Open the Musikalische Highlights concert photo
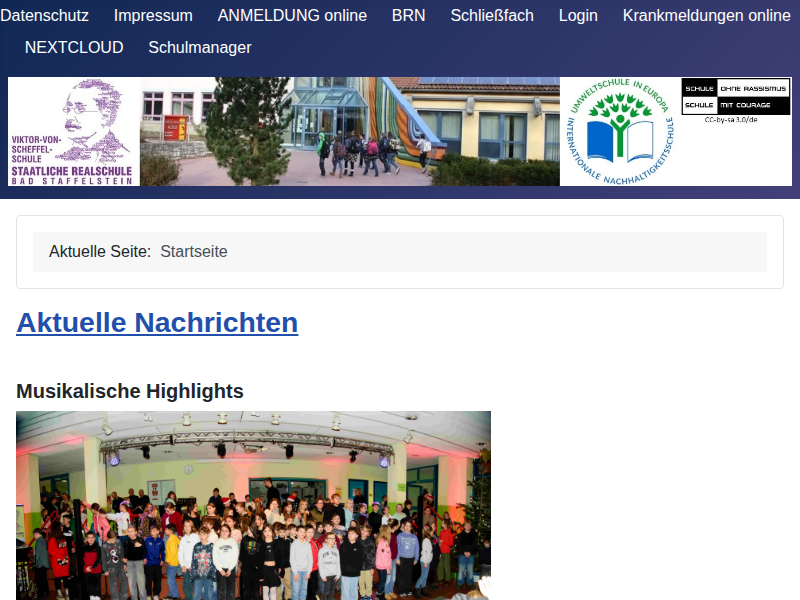The height and width of the screenshot is (600, 800). 253,505
